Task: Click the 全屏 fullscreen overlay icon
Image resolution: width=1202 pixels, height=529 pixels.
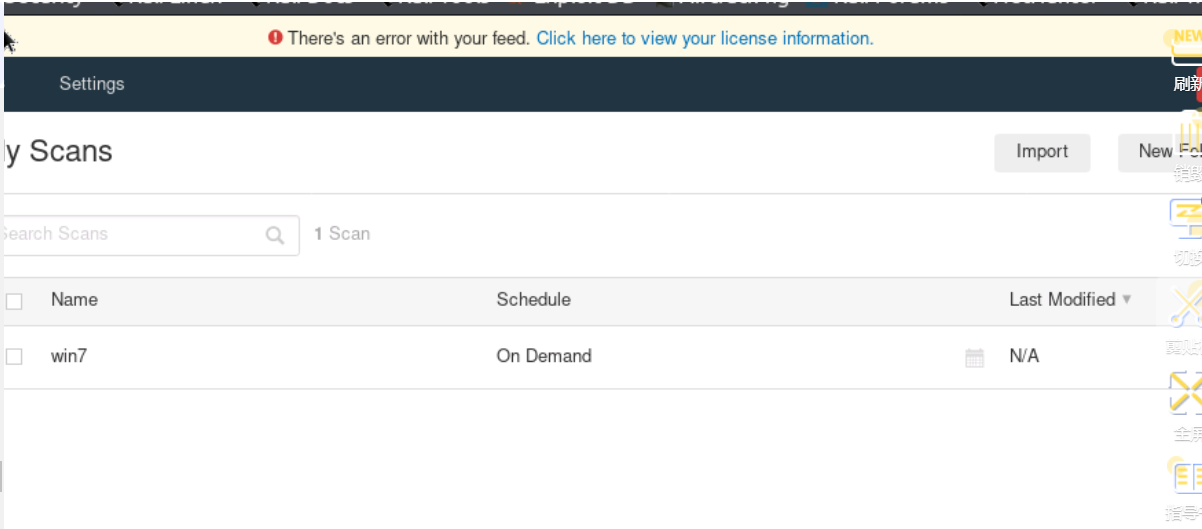Action: pyautogui.click(x=1186, y=395)
